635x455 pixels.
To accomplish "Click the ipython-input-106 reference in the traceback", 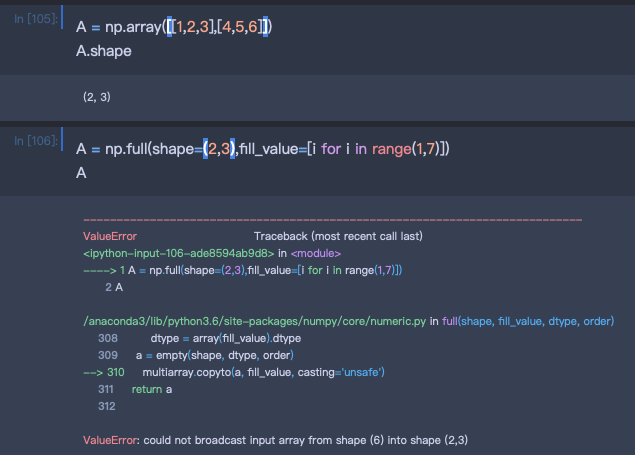I will point(184,253).
